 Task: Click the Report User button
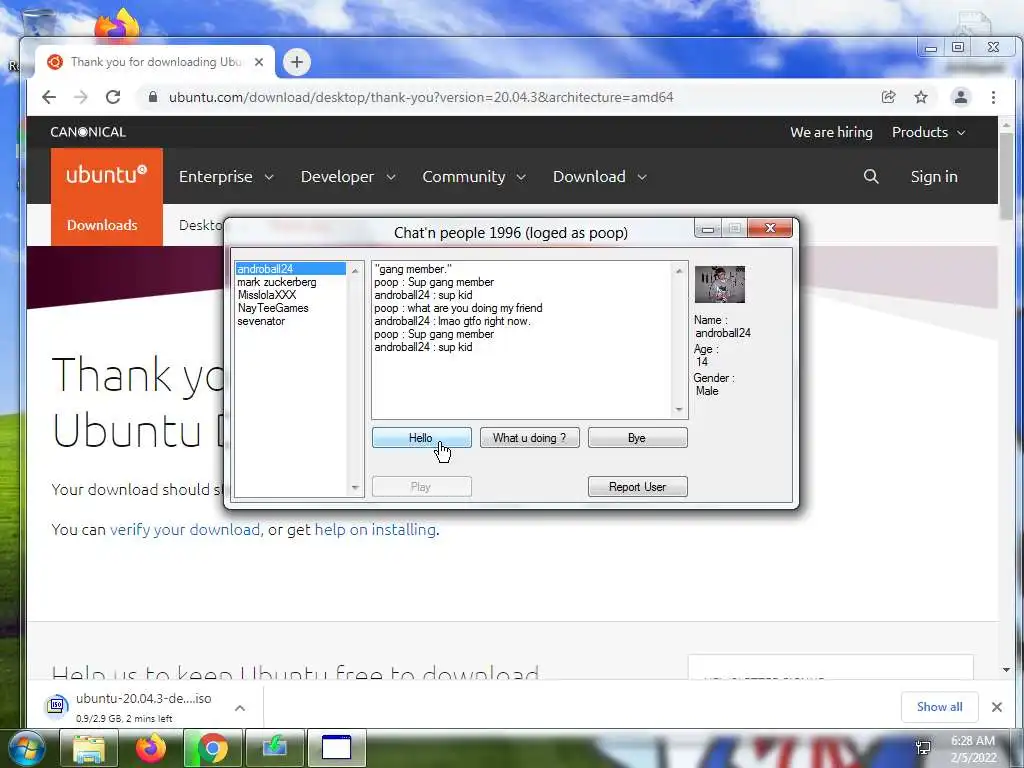pos(637,487)
